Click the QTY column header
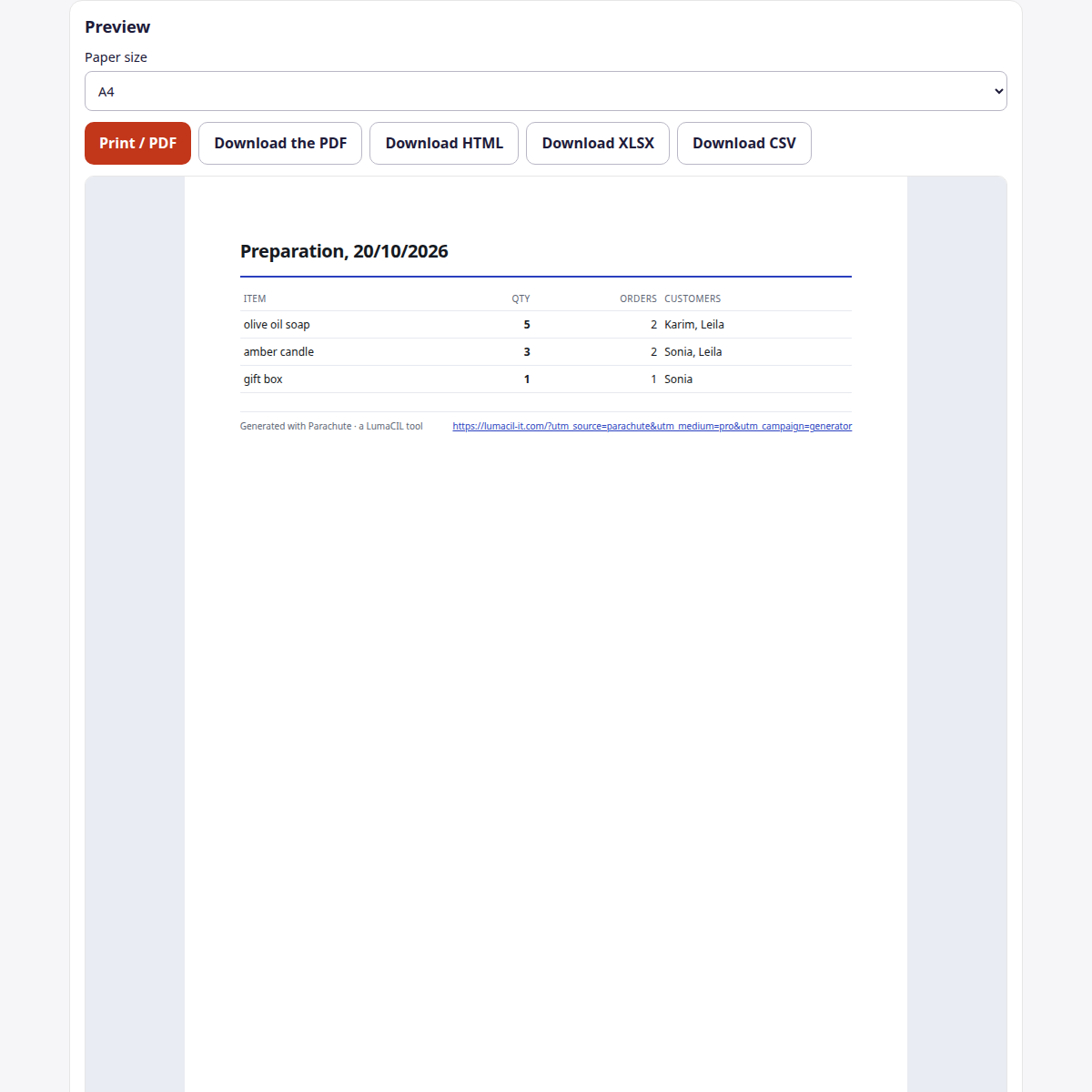The image size is (1092, 1092). pos(521,298)
